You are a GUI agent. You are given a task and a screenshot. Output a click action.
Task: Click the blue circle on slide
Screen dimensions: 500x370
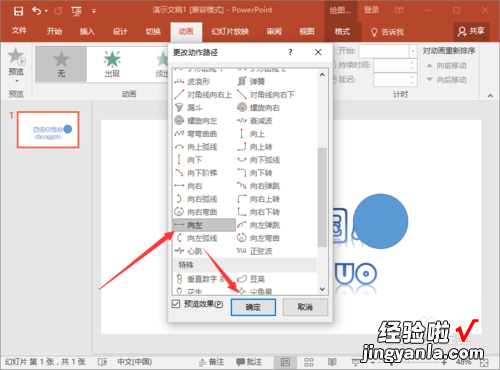380,221
